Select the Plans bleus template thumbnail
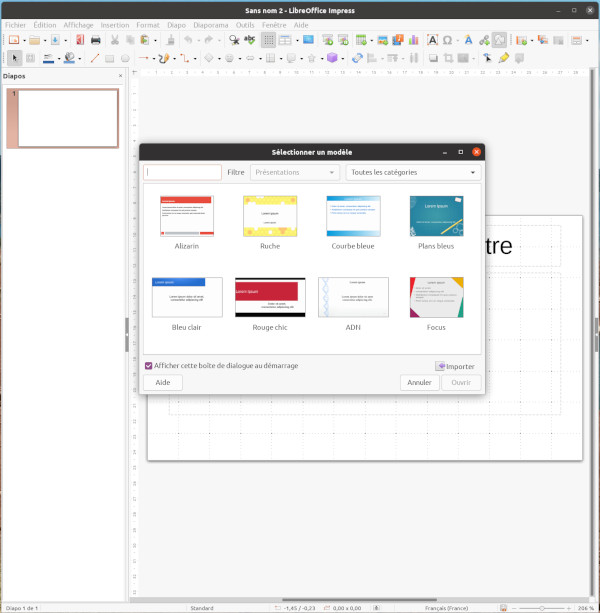Screen dimensions: 600x613 pos(436,216)
